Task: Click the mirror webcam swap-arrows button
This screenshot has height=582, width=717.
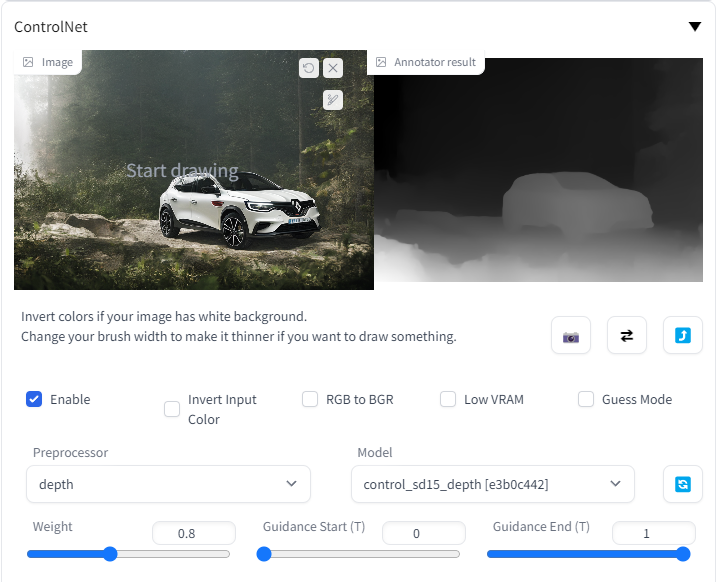Action: point(626,336)
